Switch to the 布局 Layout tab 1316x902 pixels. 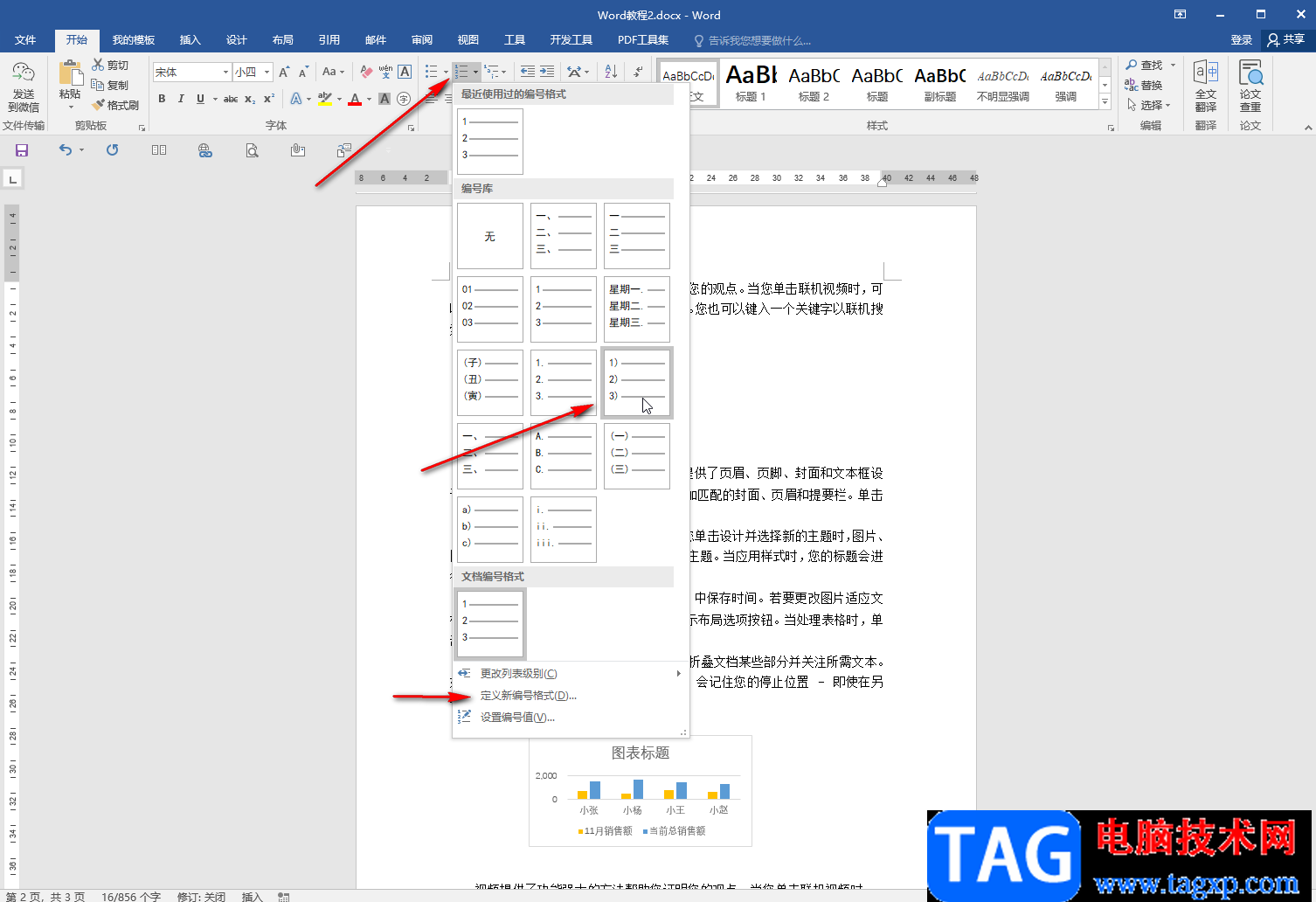282,40
